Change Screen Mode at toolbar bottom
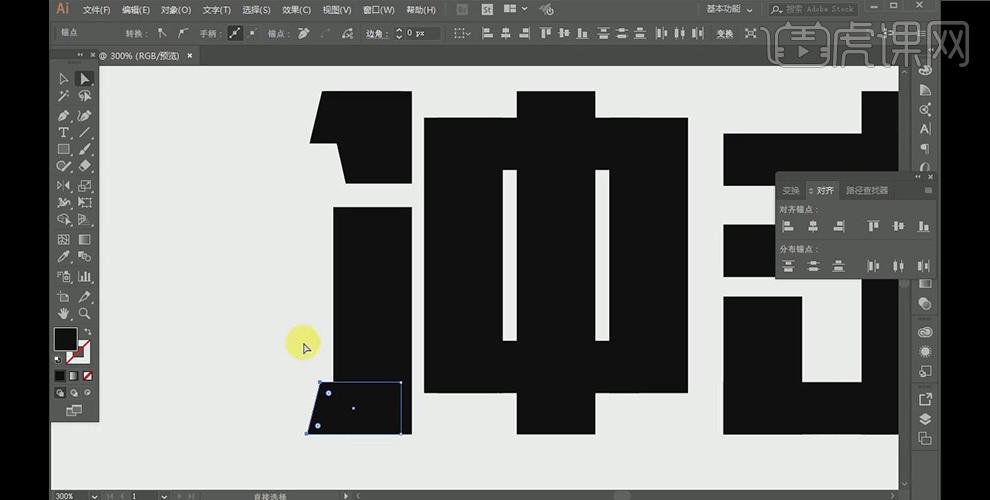The height and width of the screenshot is (500, 990). 74,410
